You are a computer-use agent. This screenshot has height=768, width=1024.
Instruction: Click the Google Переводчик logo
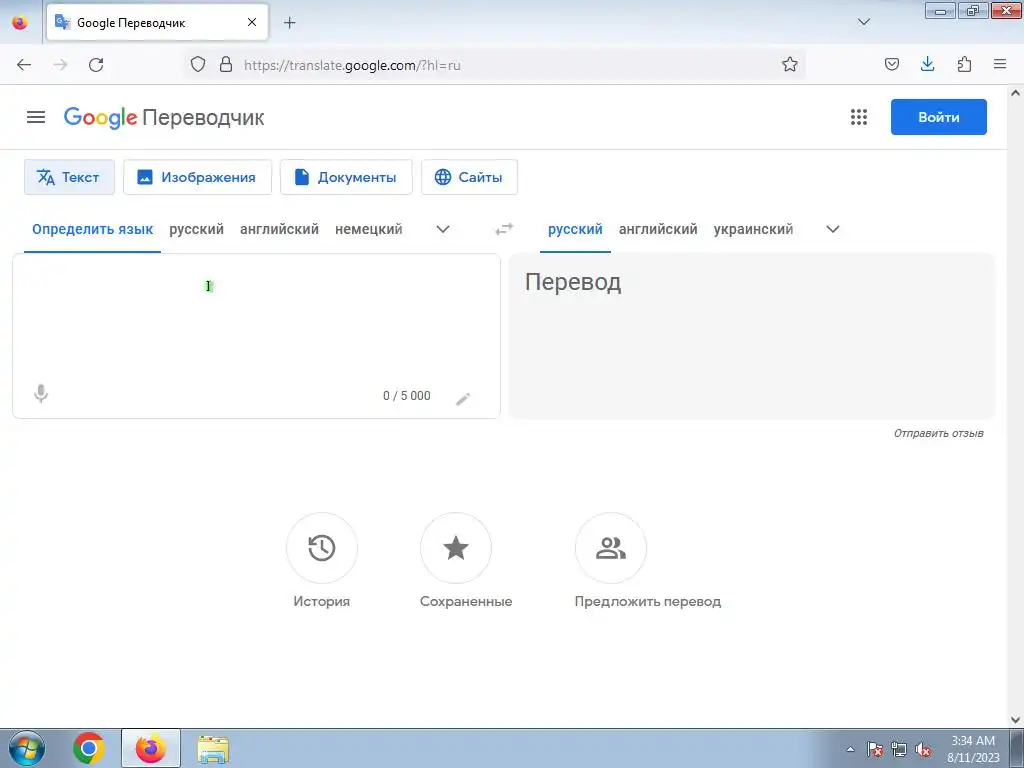point(164,118)
